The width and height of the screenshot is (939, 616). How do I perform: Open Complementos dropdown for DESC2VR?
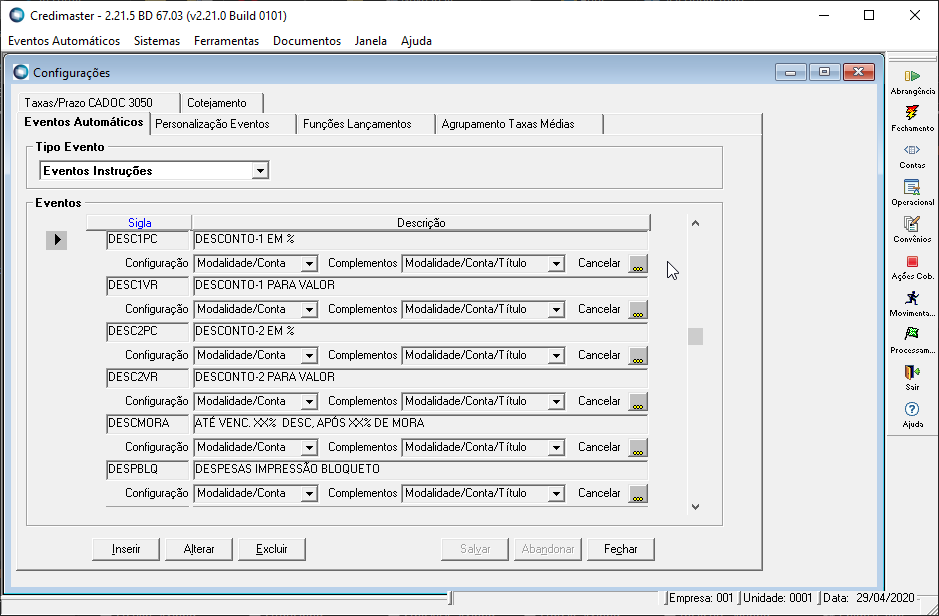(x=556, y=402)
